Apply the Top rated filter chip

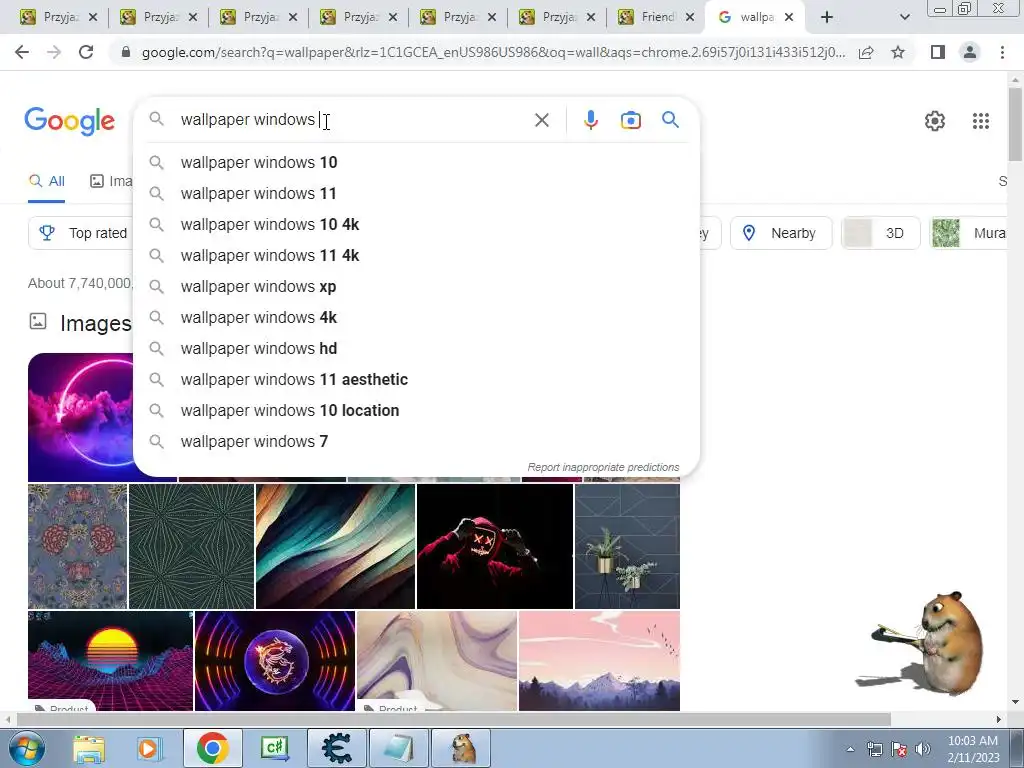(80, 233)
